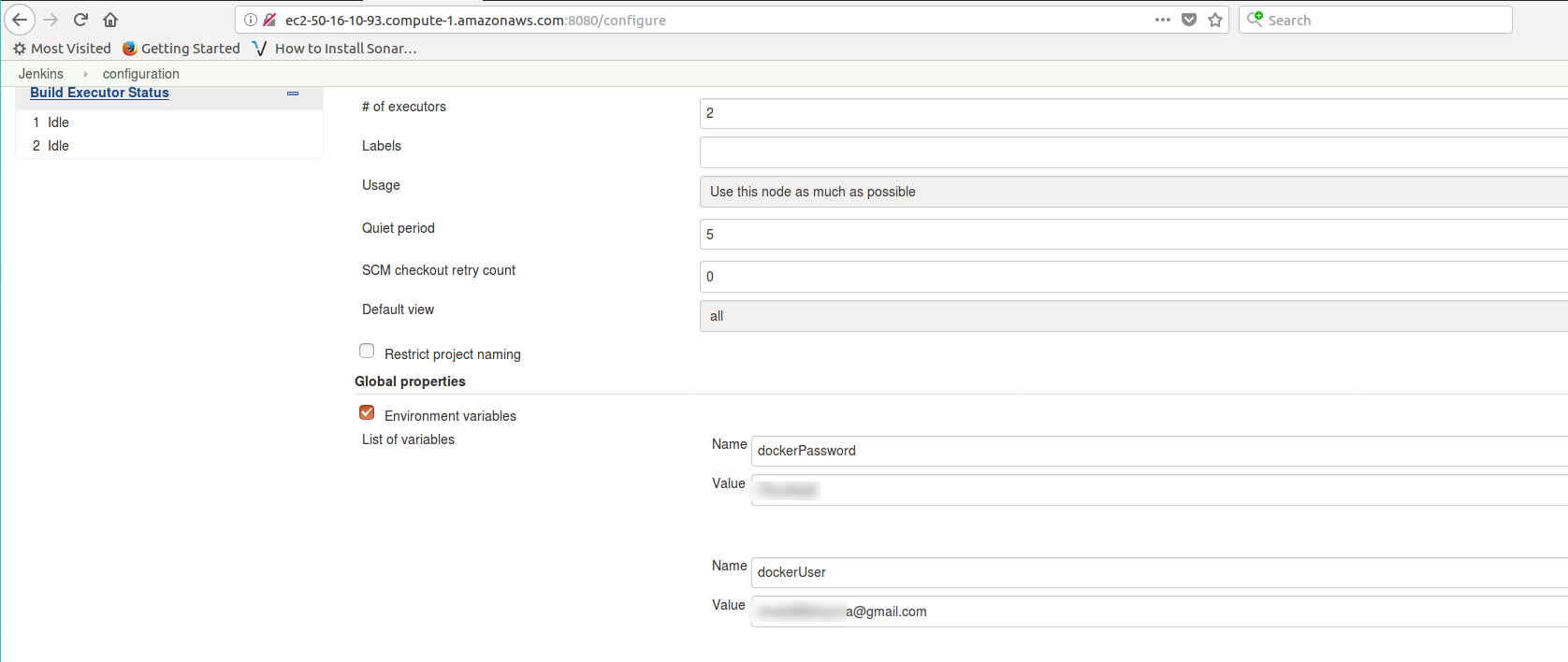Click the Global properties heading
The height and width of the screenshot is (662, 1568).
coord(410,381)
